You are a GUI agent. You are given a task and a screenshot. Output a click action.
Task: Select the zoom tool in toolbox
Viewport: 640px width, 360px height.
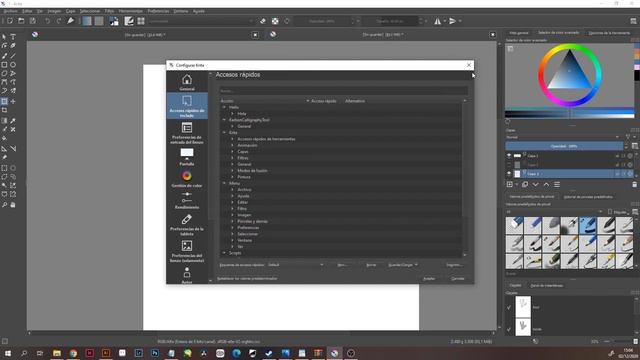(x=4, y=205)
